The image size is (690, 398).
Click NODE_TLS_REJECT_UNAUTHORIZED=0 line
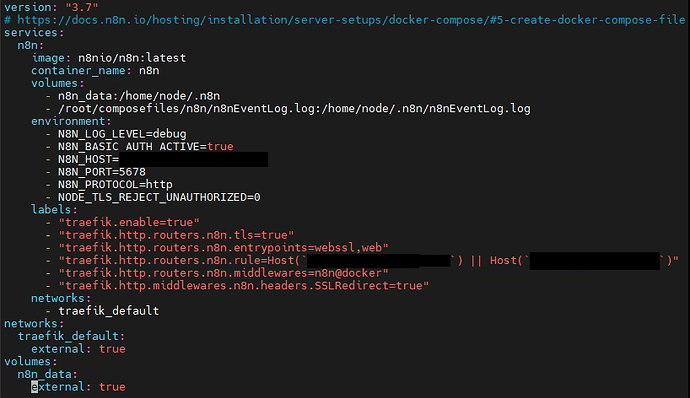tap(159, 197)
